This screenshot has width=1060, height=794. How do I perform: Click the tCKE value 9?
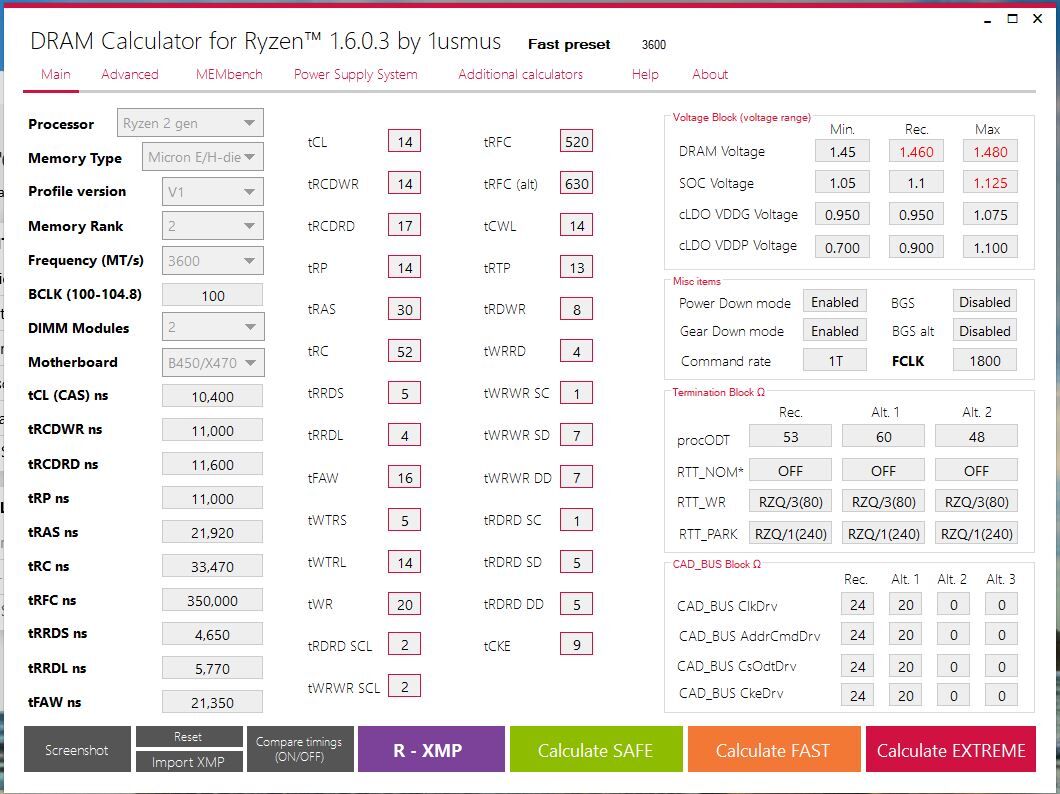[x=577, y=645]
